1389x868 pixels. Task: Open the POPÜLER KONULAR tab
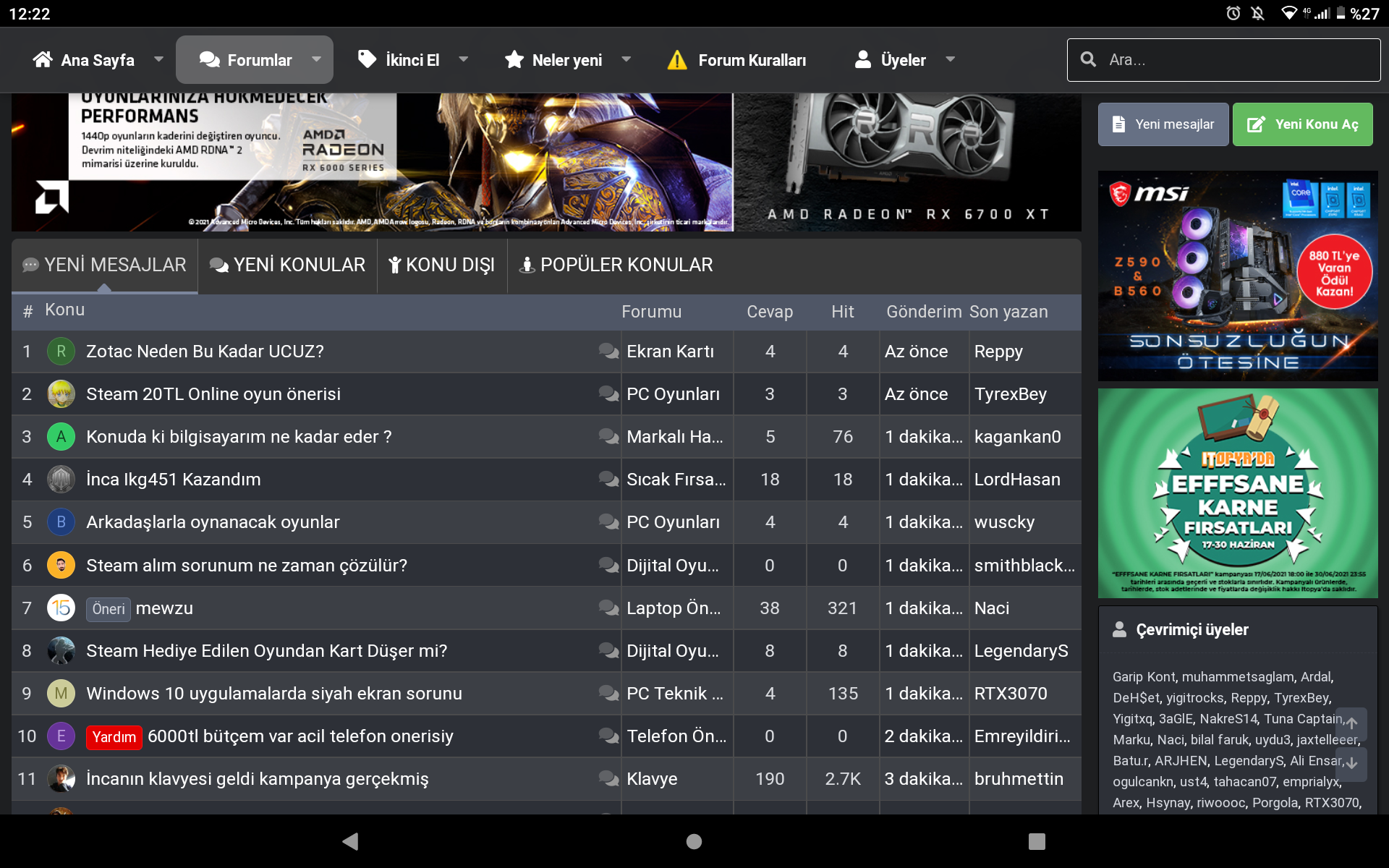click(x=616, y=265)
